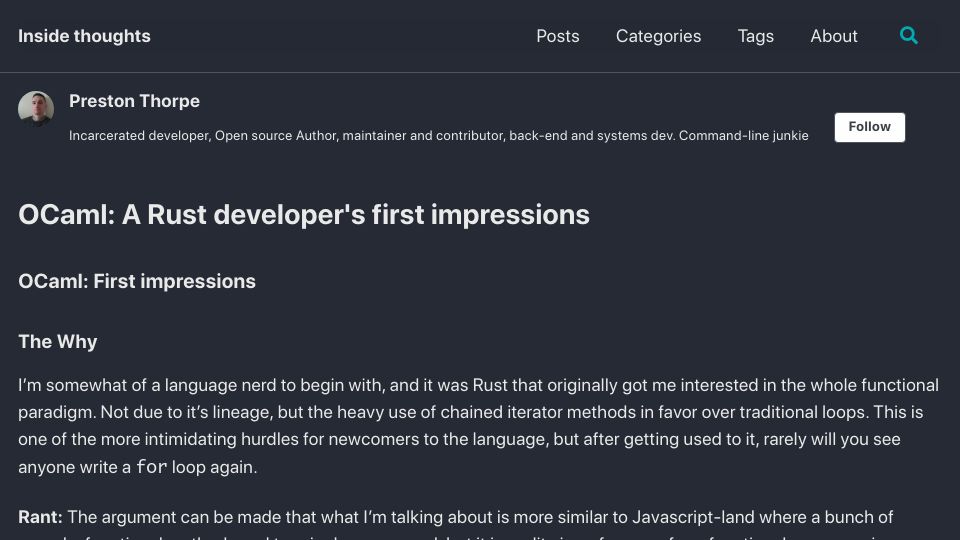The height and width of the screenshot is (540, 960).
Task: Select the "OCaml: First impressions" subheading
Action: pos(137,282)
